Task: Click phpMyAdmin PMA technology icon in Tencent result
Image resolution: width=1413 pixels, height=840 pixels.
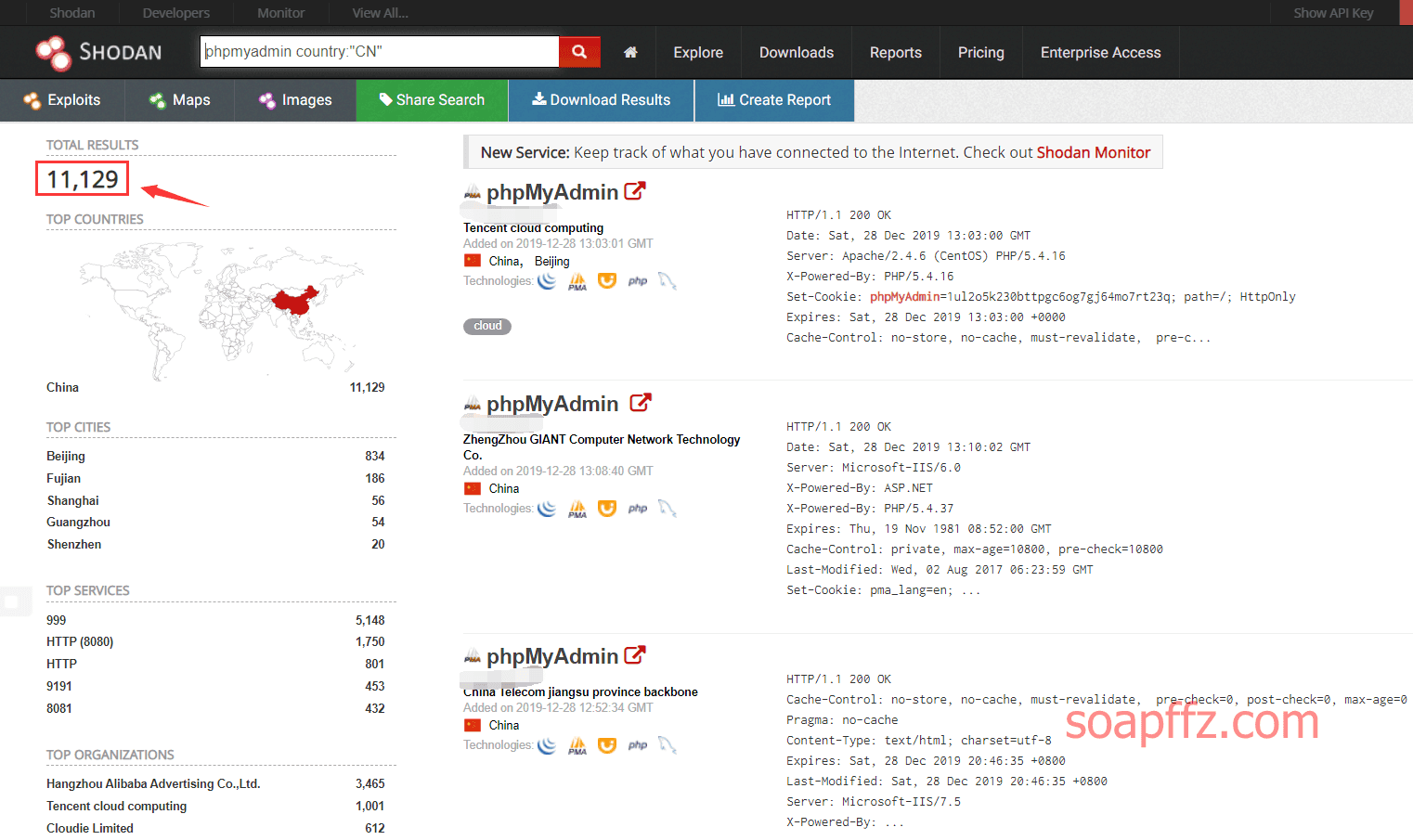Action: [x=577, y=281]
